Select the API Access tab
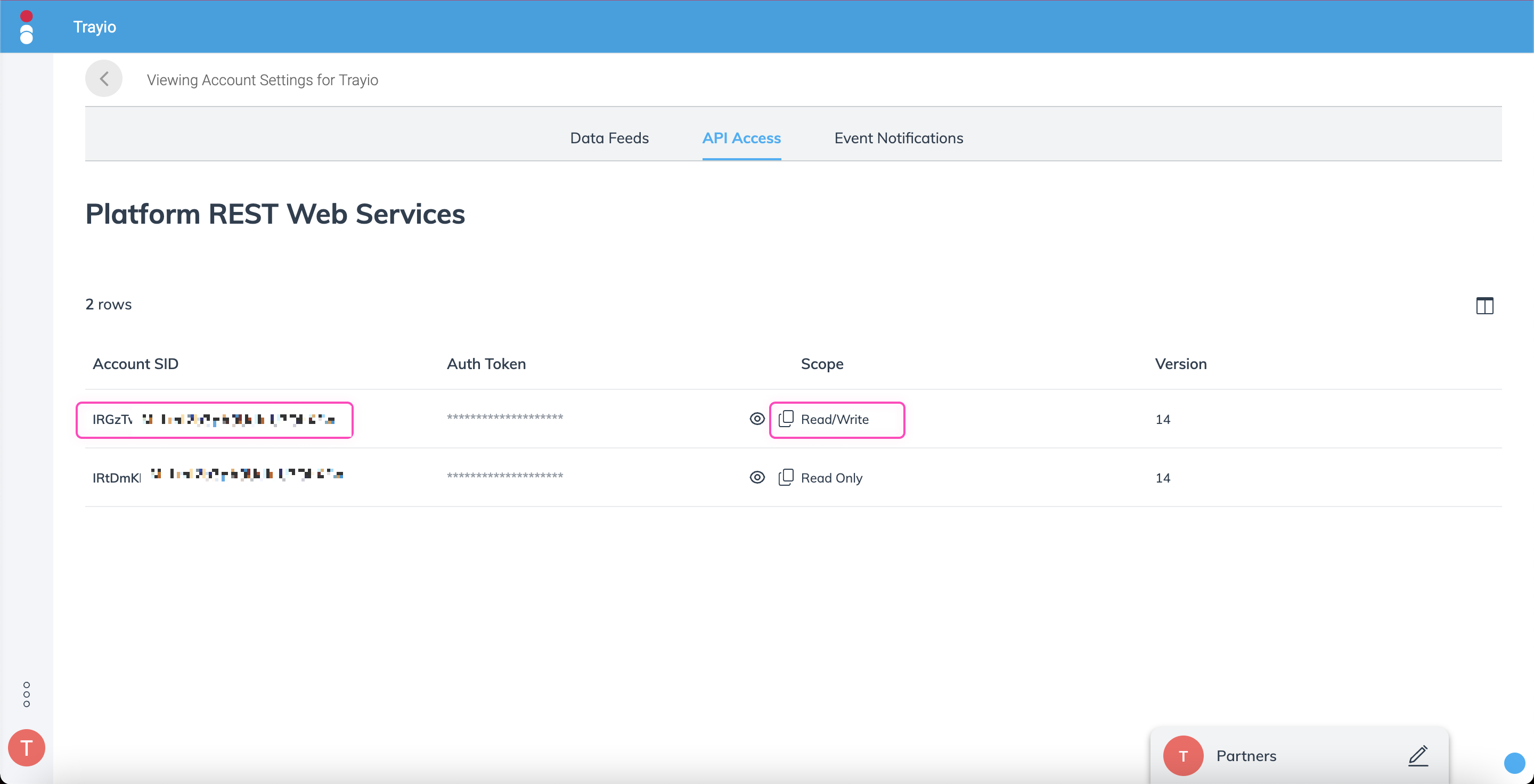The width and height of the screenshot is (1534, 784). pos(741,138)
